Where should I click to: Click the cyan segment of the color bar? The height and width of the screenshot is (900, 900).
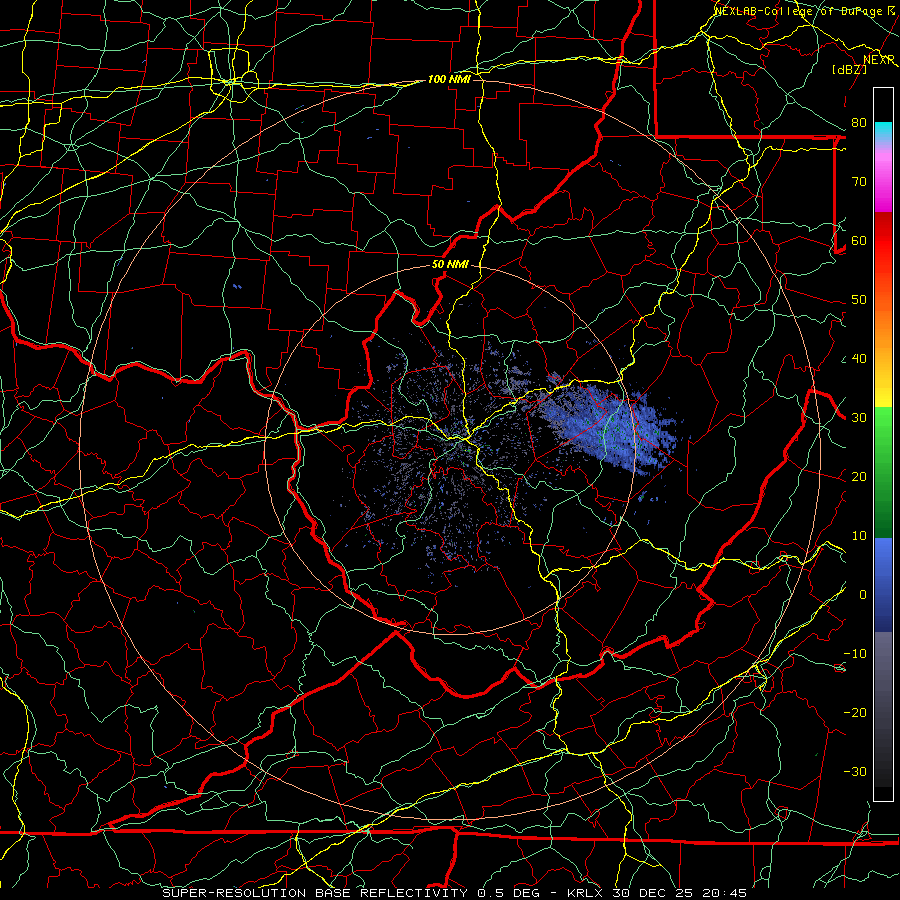tap(883, 132)
